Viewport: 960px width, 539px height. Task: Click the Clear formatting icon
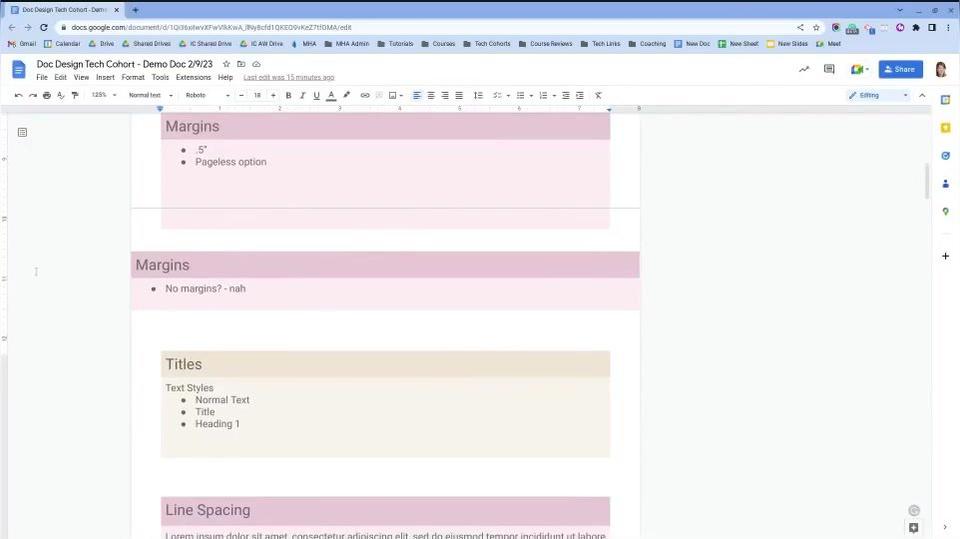(598, 95)
